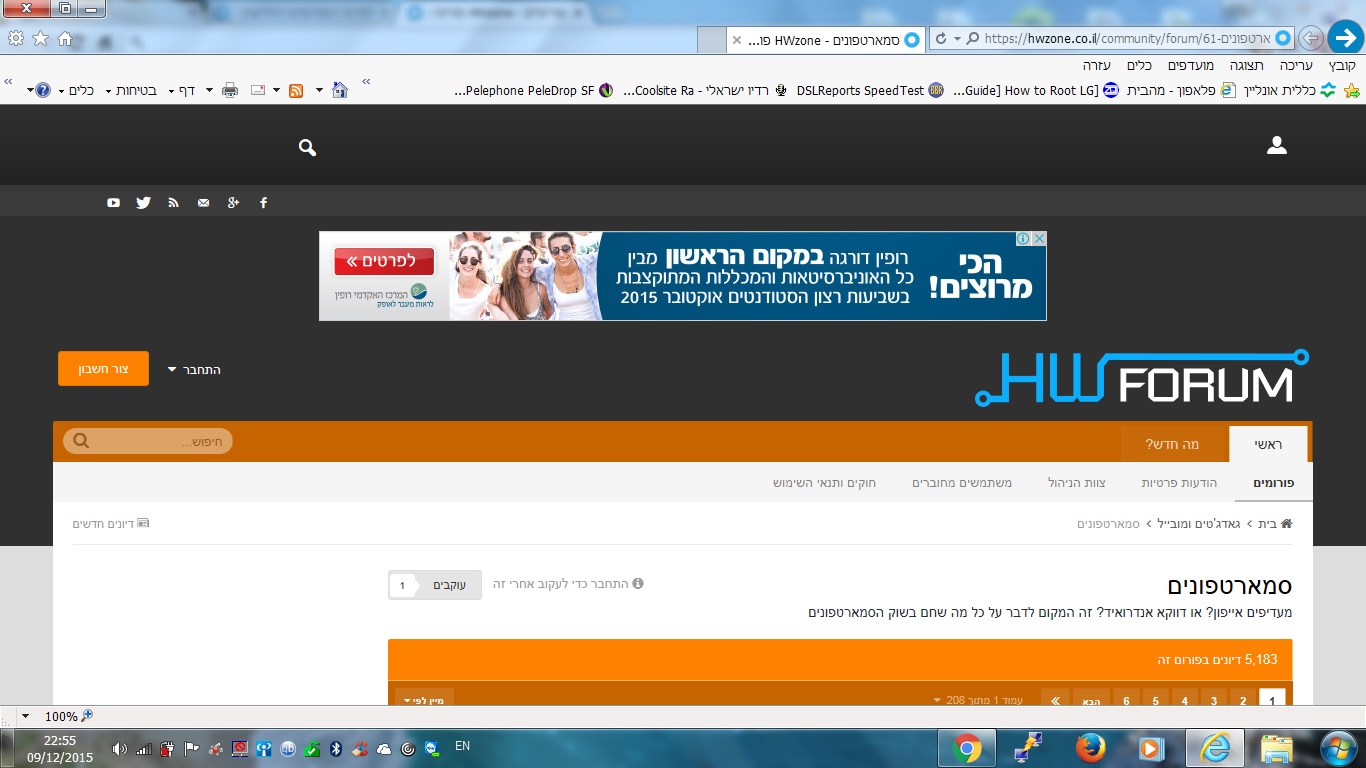
Task: Open the zoom level 100% dropdown arrow
Action: (25, 716)
